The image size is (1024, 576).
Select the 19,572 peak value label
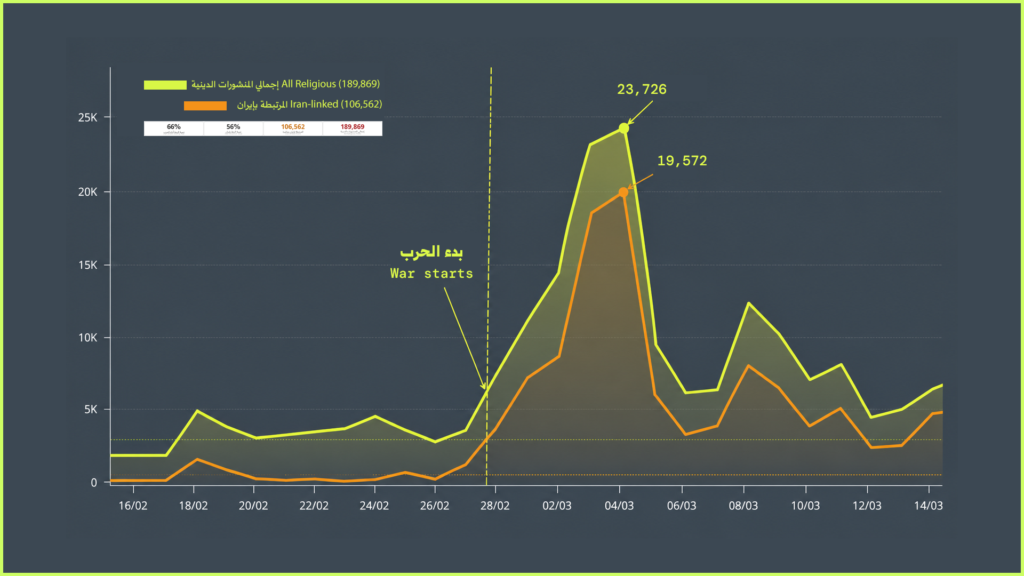coord(682,161)
